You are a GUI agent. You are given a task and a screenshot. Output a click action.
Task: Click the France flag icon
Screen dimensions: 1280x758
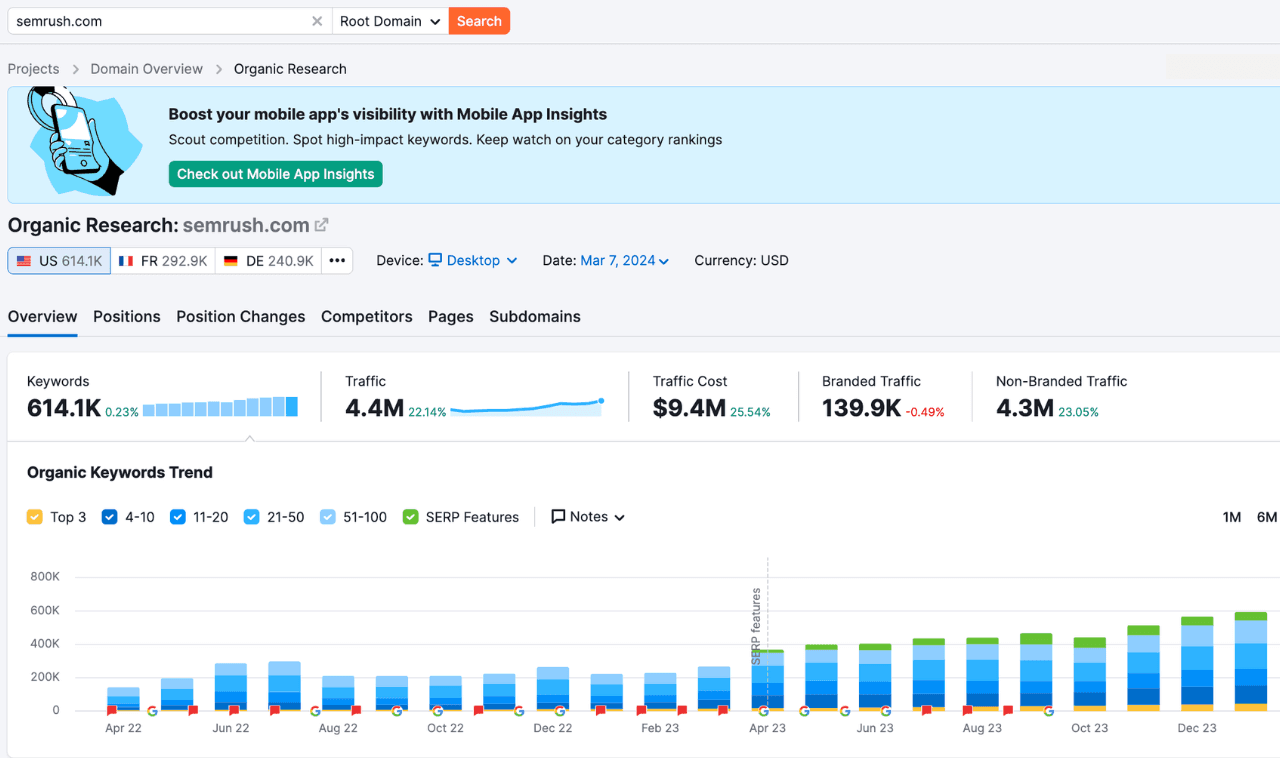coord(126,261)
